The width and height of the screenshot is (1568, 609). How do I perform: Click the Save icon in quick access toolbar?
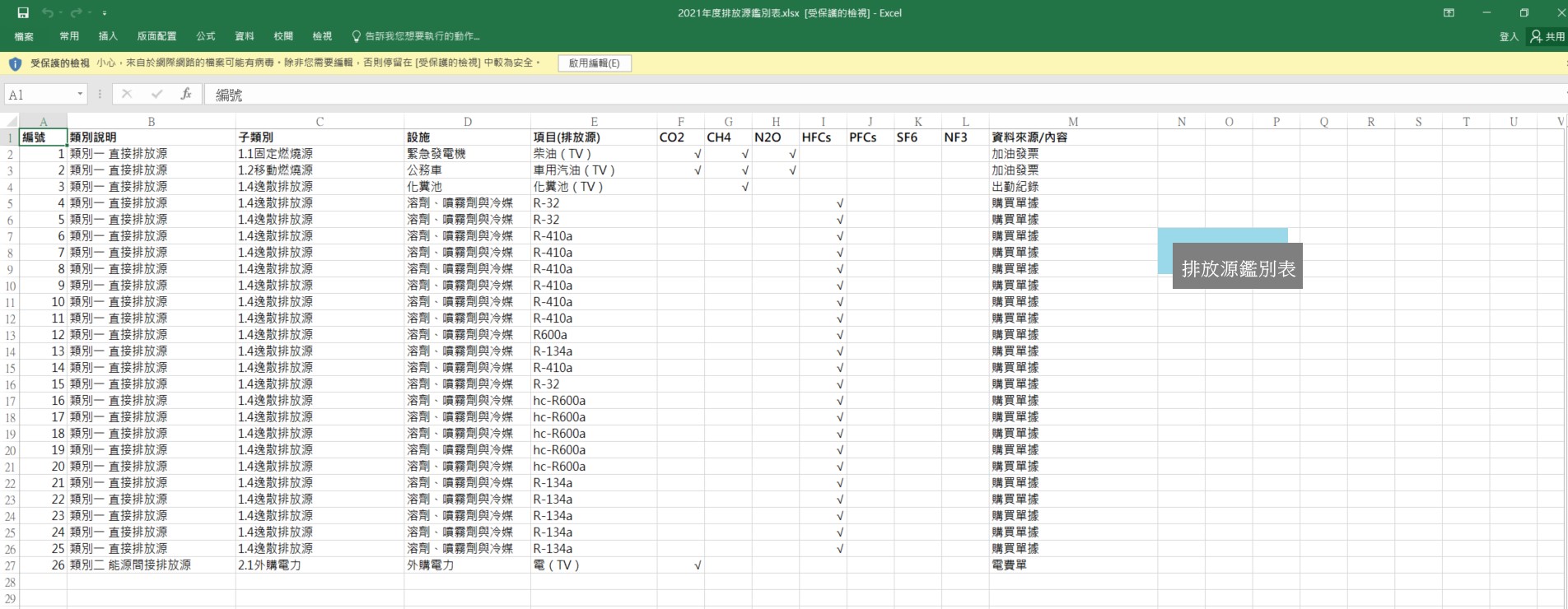coord(23,13)
